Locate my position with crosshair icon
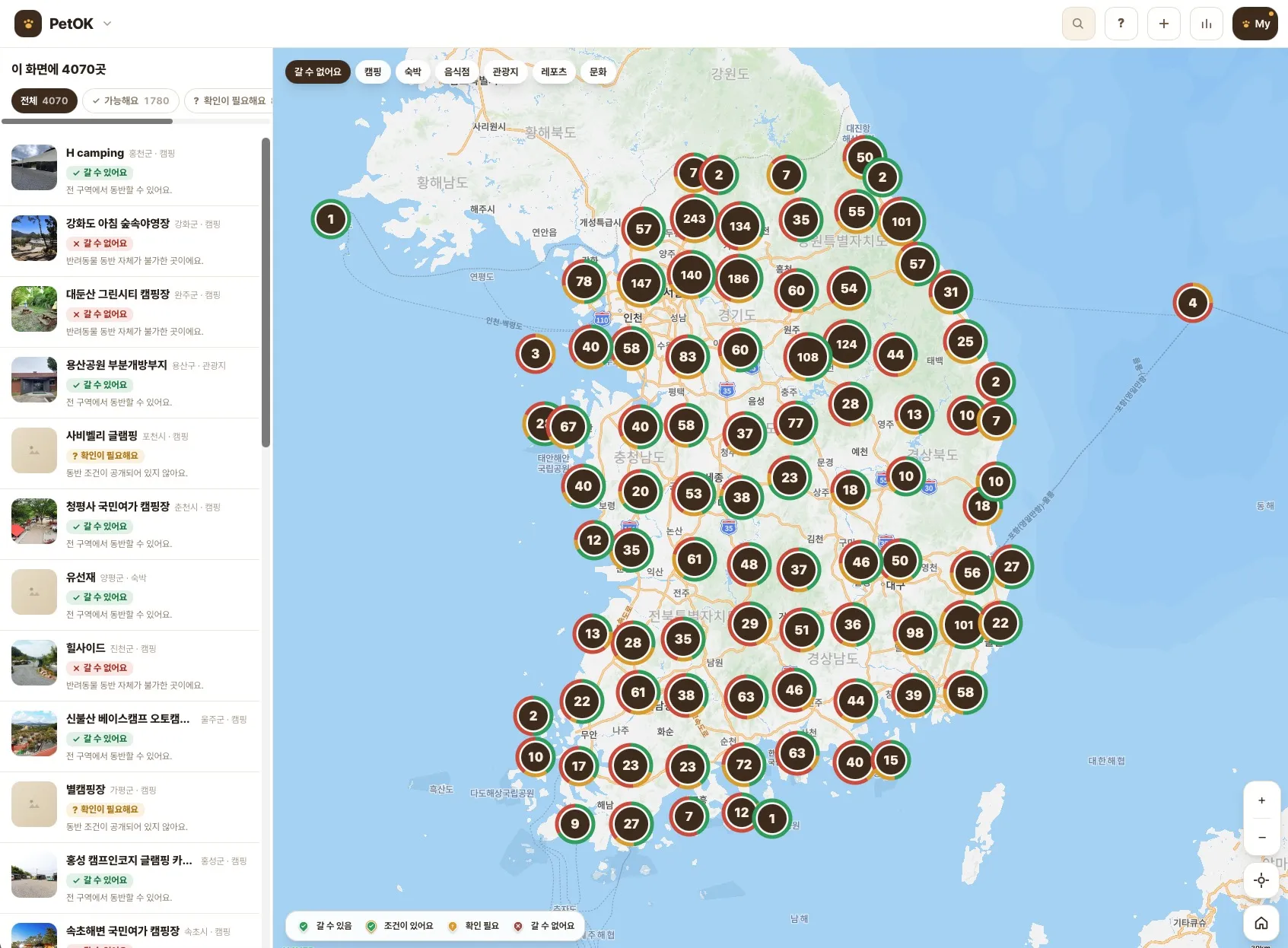 (1261, 880)
